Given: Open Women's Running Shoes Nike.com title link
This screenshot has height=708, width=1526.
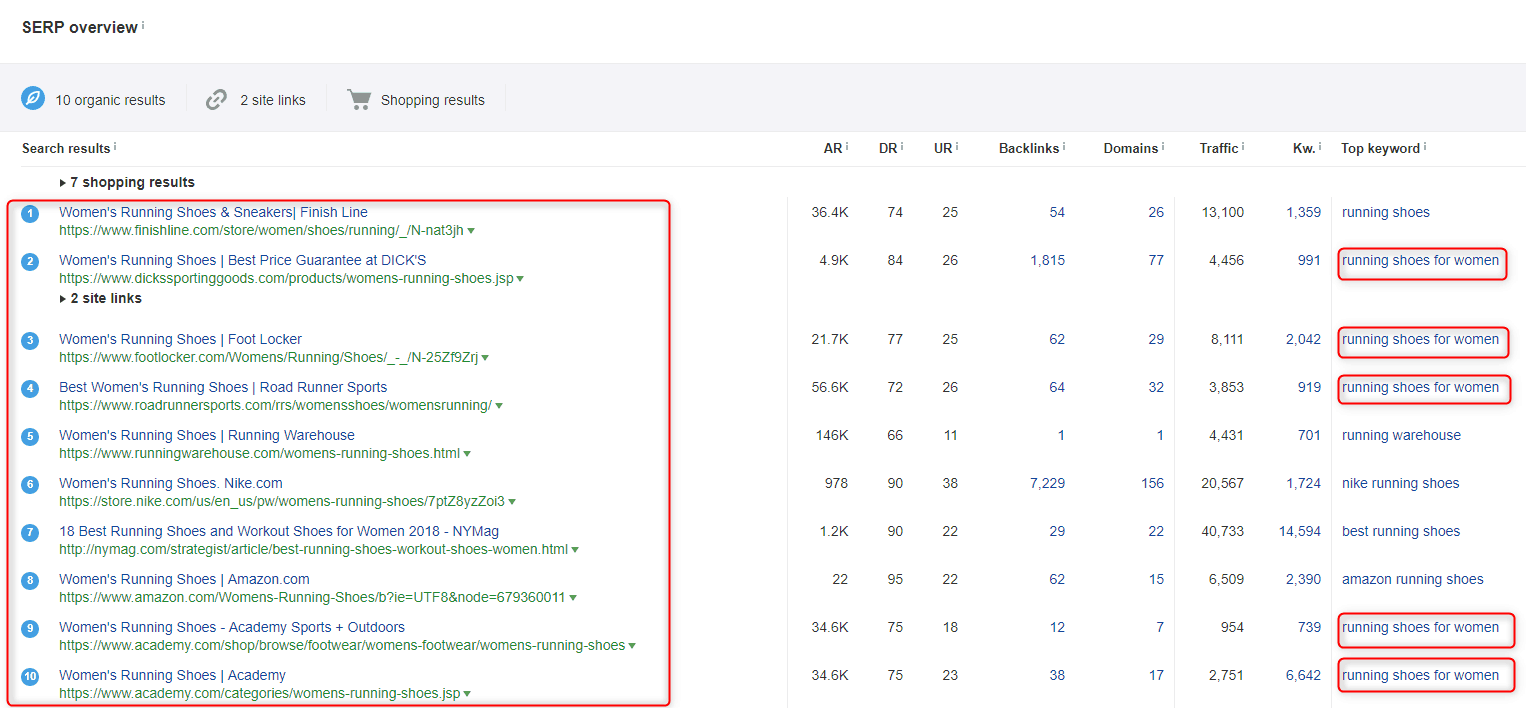Looking at the screenshot, I should coord(171,483).
